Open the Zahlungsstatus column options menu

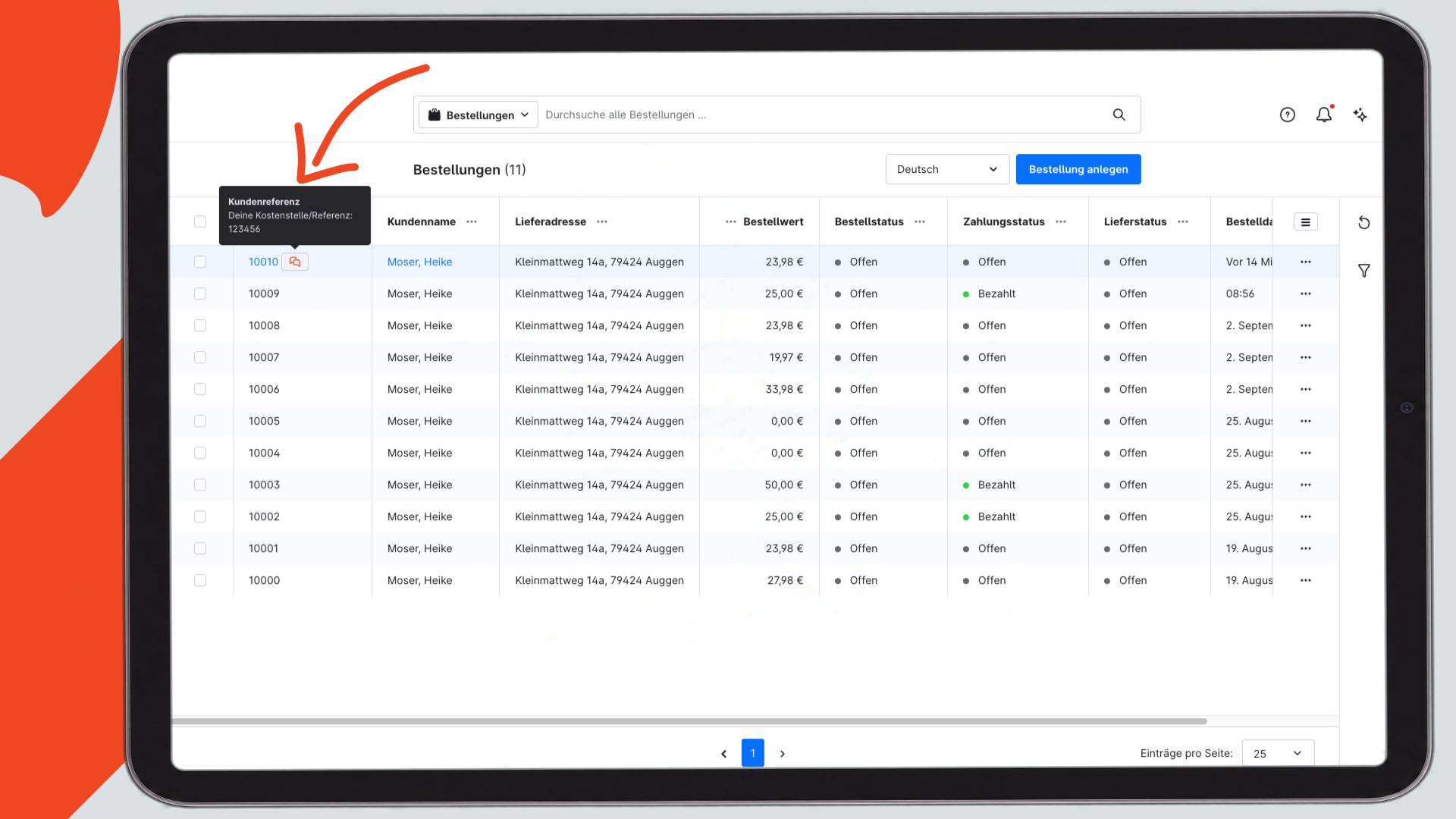(x=1061, y=221)
